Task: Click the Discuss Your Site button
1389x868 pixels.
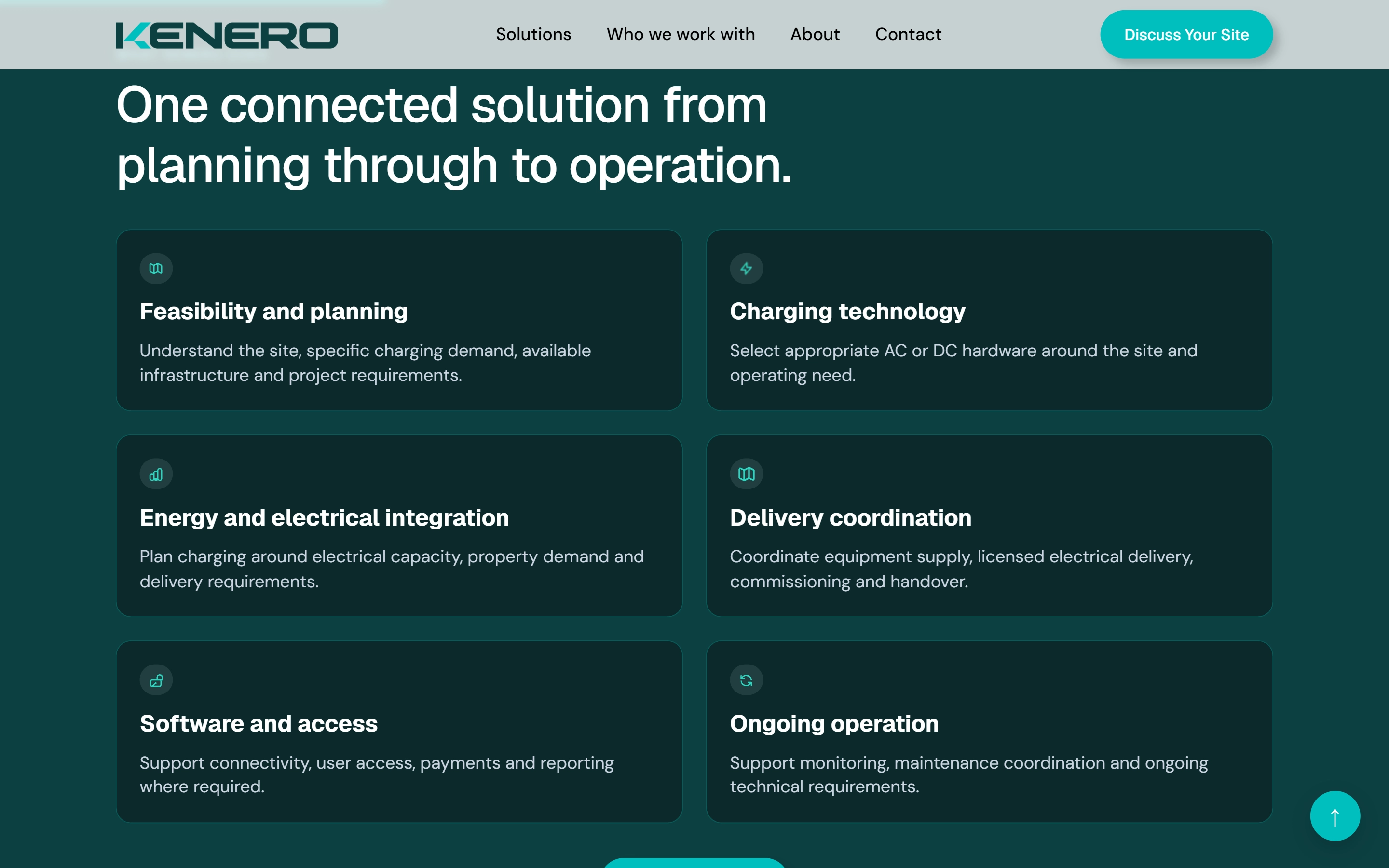Action: (x=1186, y=34)
